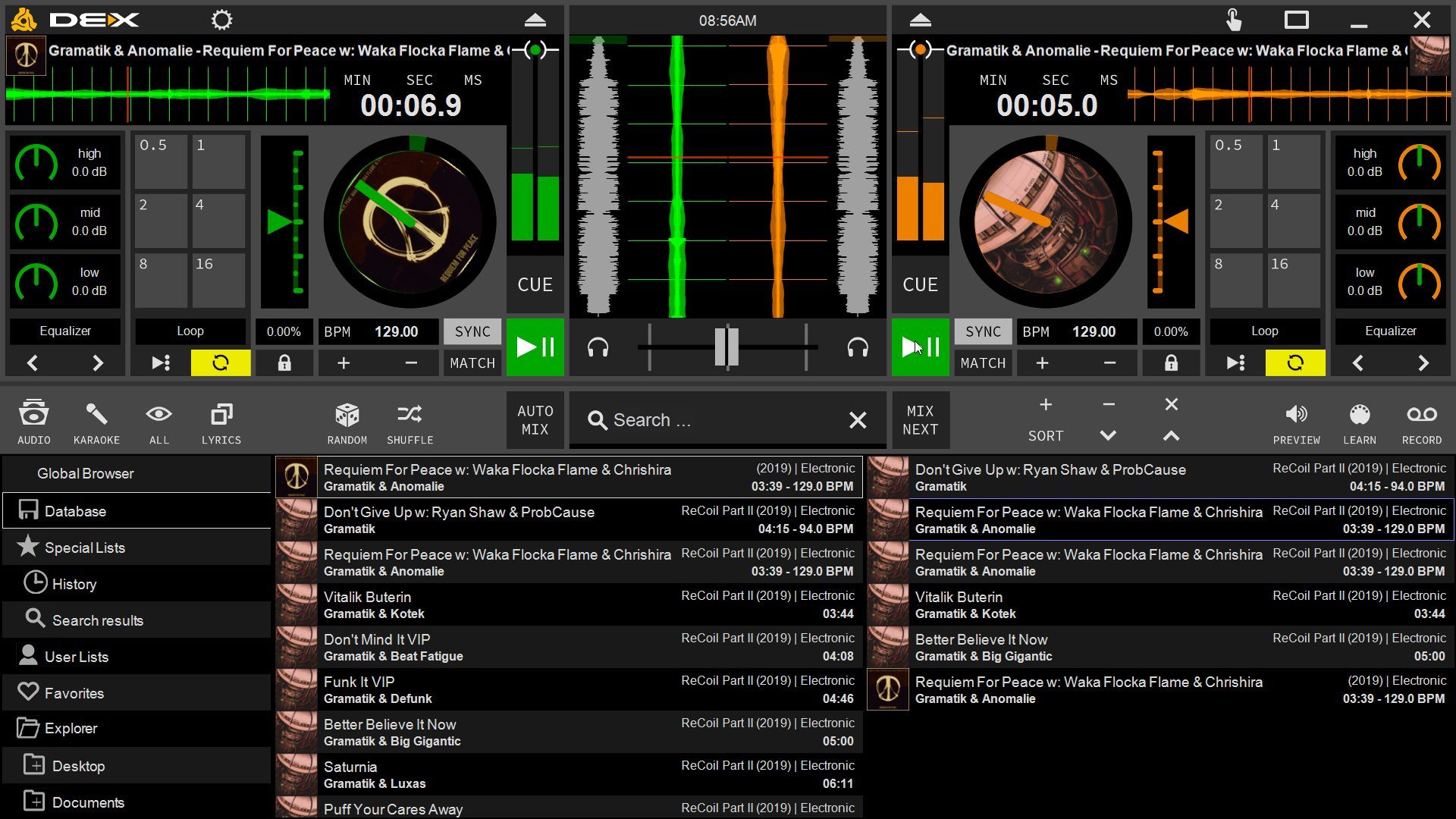1456x819 pixels.
Task: Play or pause the left deck
Action: [x=535, y=347]
